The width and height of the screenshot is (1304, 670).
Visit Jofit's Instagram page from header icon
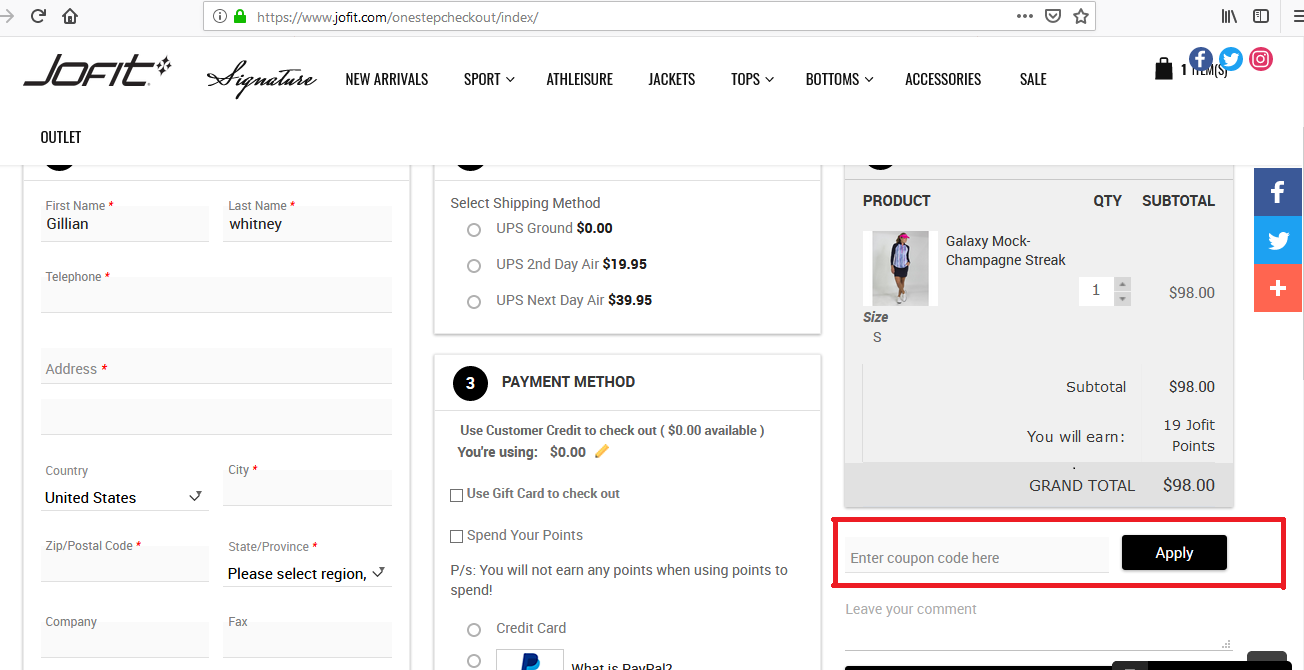point(1261,59)
